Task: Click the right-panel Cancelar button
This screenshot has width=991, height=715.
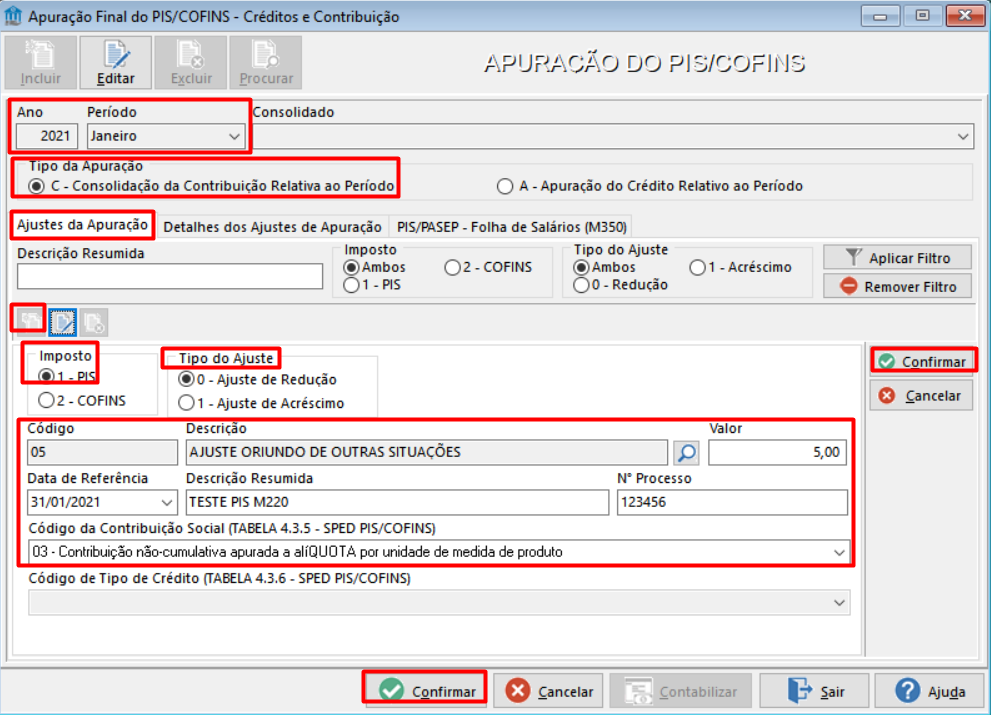Action: (921, 396)
